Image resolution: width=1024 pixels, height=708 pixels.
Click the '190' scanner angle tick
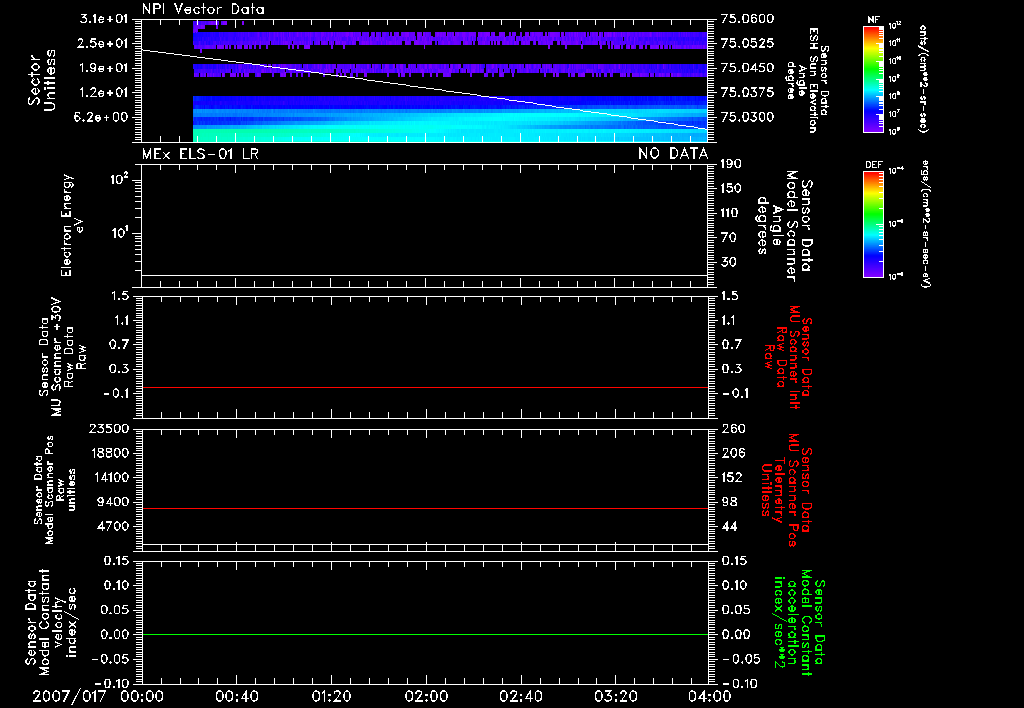click(x=731, y=164)
